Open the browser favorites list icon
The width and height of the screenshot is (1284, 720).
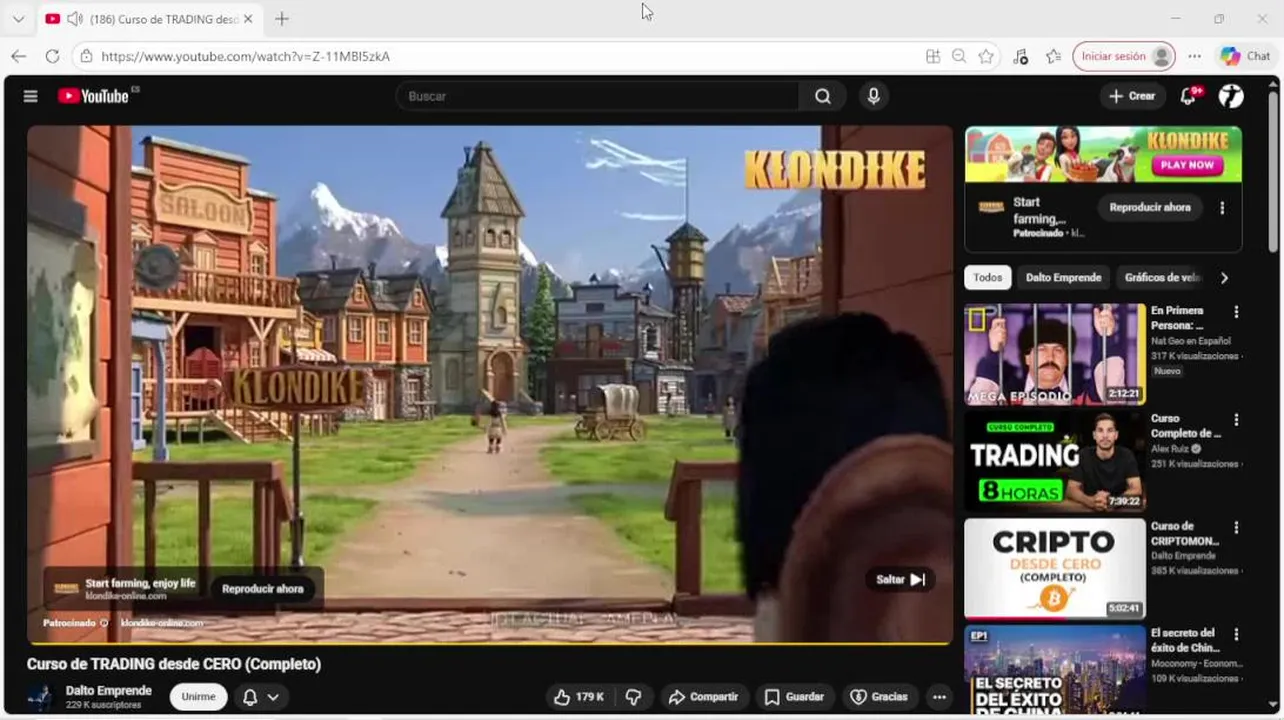(x=1053, y=57)
